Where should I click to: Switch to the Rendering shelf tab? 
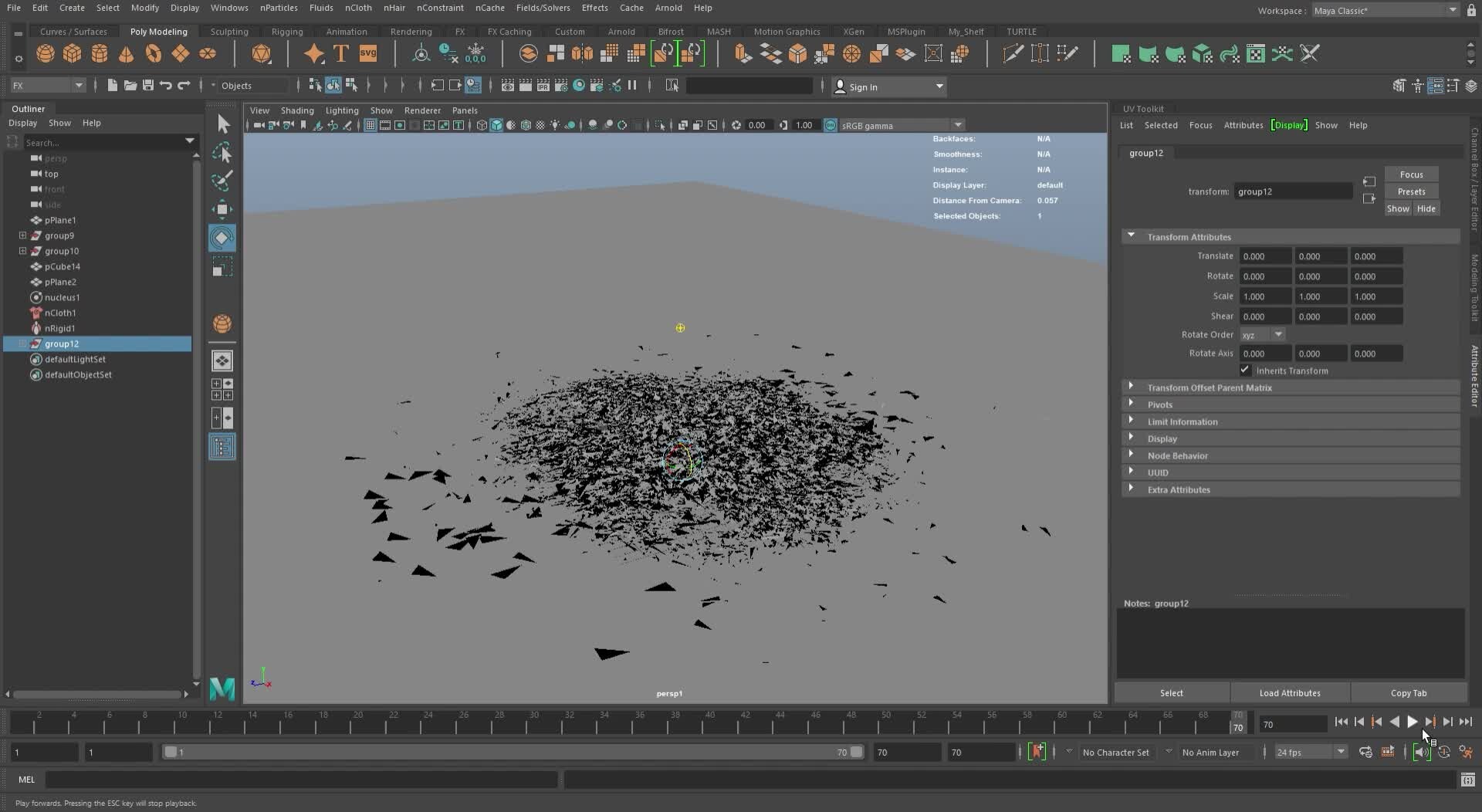[x=411, y=32]
